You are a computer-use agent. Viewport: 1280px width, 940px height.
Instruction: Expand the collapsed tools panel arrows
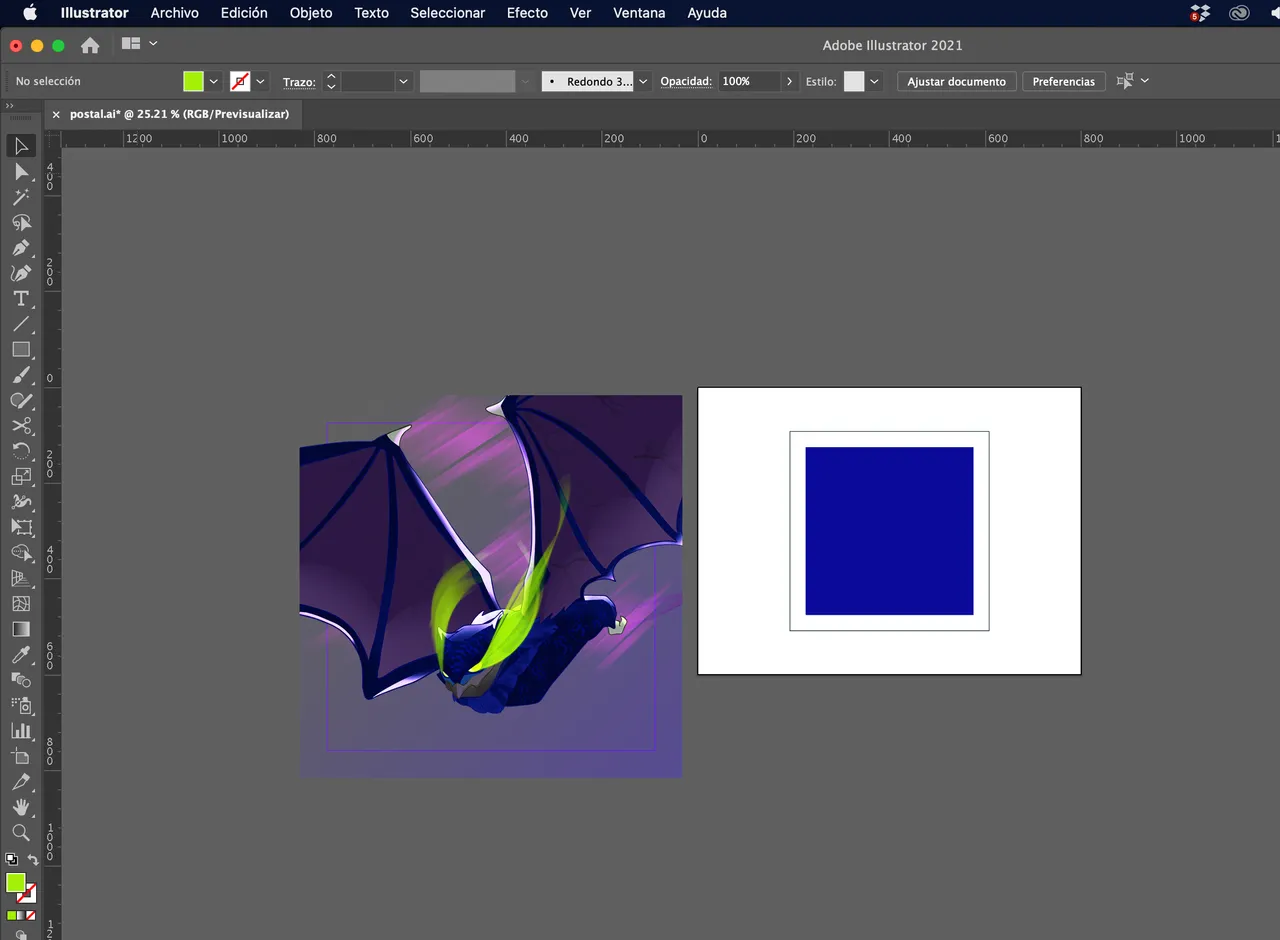(9, 105)
